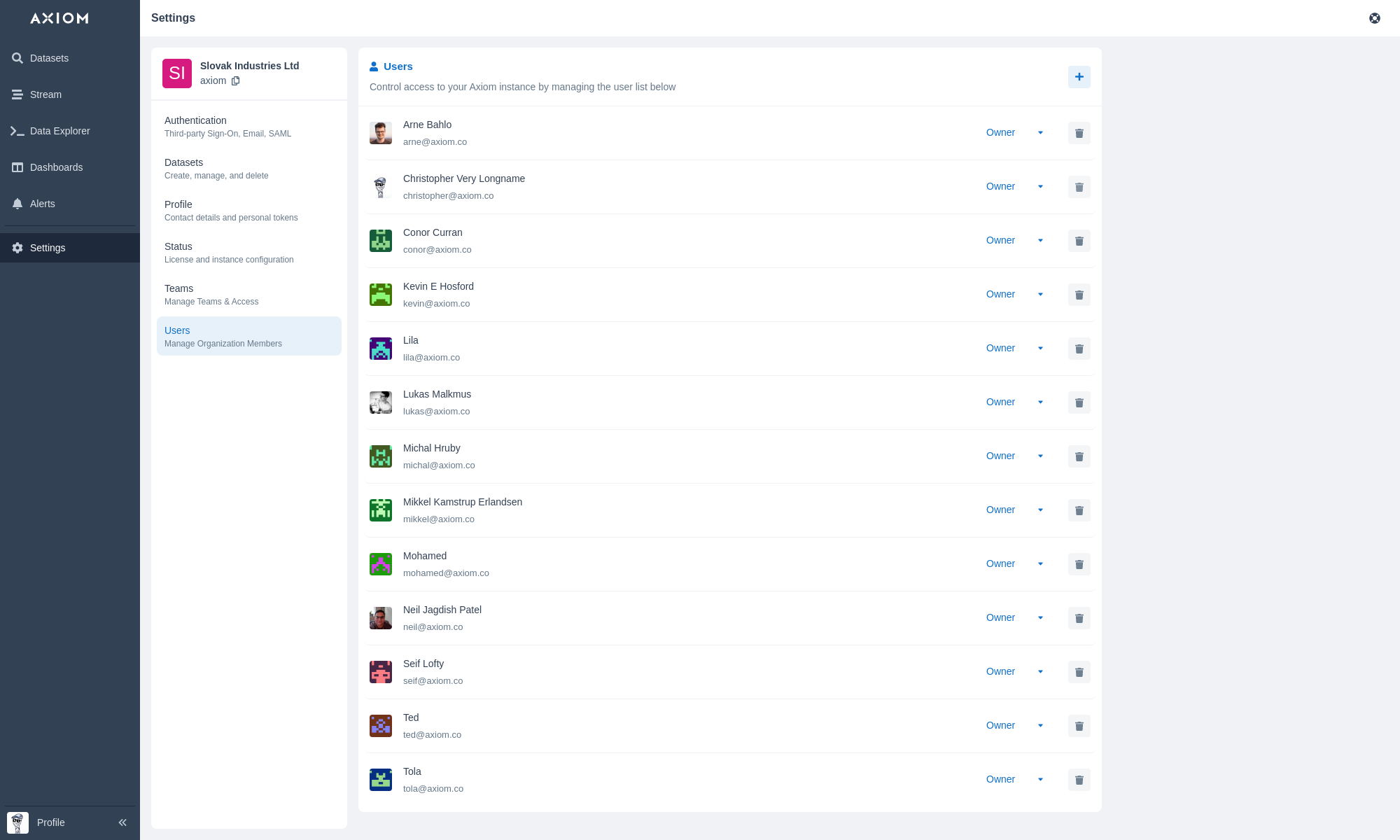Delete user Arne Bahlo via trash icon
This screenshot has height=840, width=1400.
click(x=1079, y=133)
